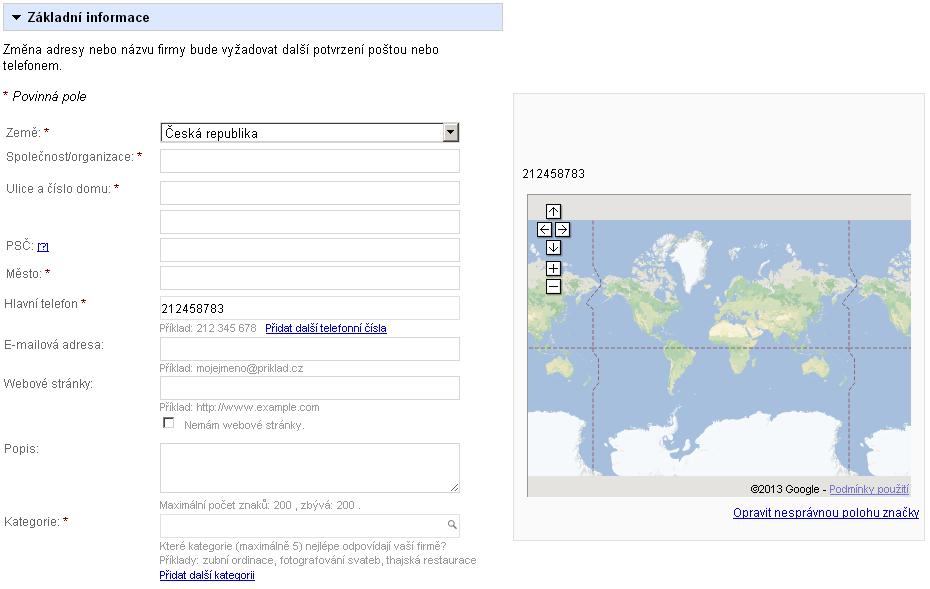Open the PSČ help [?] icon
The image size is (930, 589).
[43, 247]
